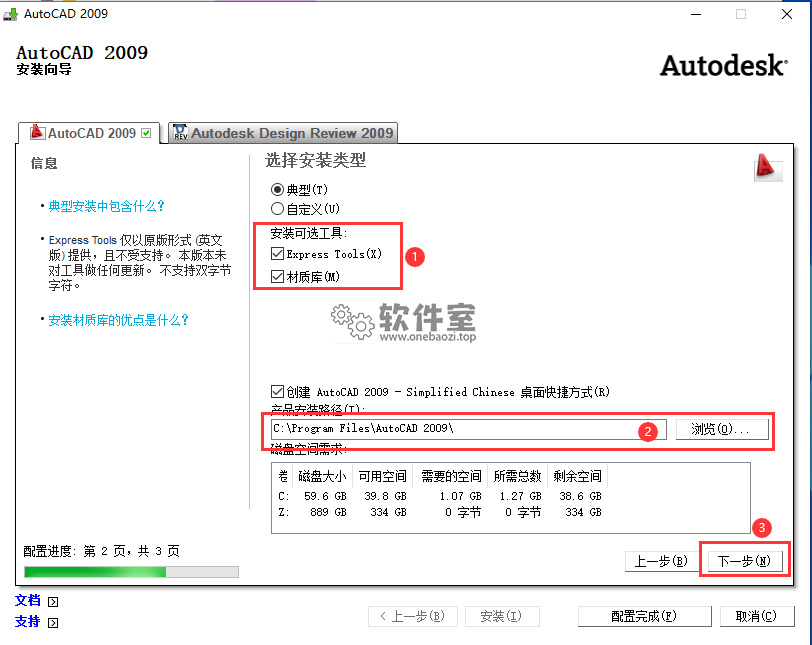Viewport: 812px width, 645px height.
Task: Open the 文档 expand arrow icon
Action: pos(53,602)
